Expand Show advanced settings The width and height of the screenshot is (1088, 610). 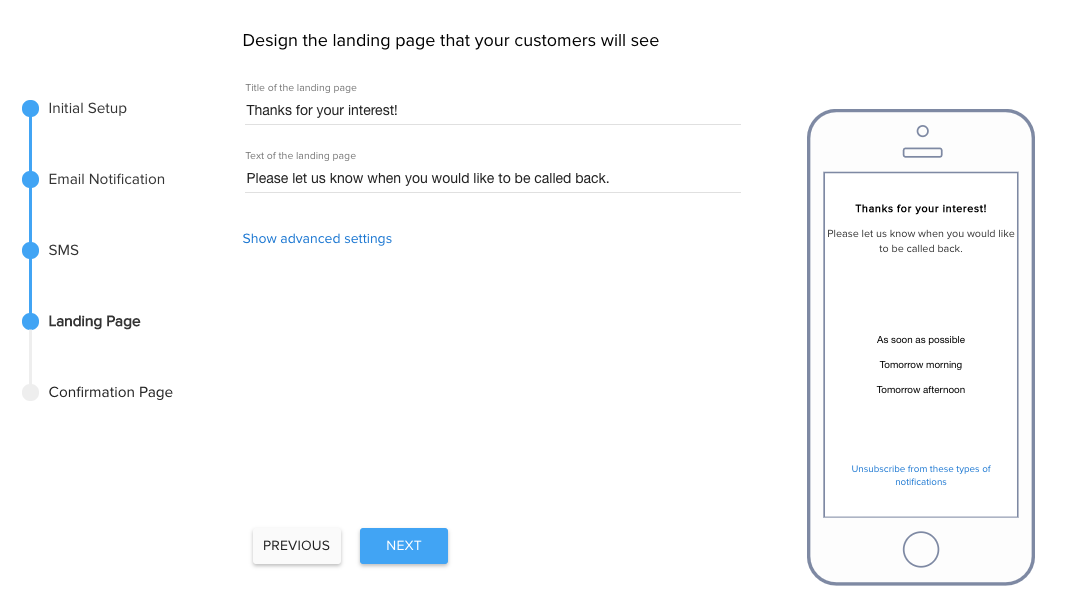tap(317, 239)
